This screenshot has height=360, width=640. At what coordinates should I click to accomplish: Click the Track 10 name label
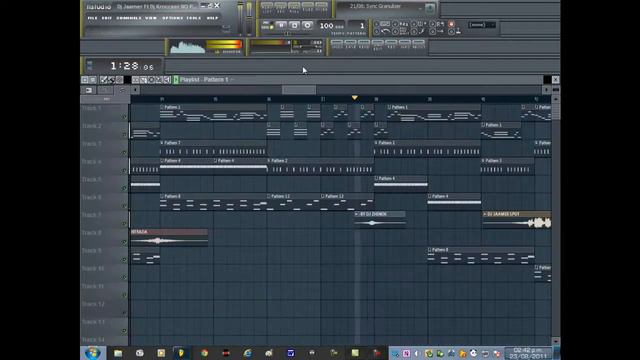93,269
